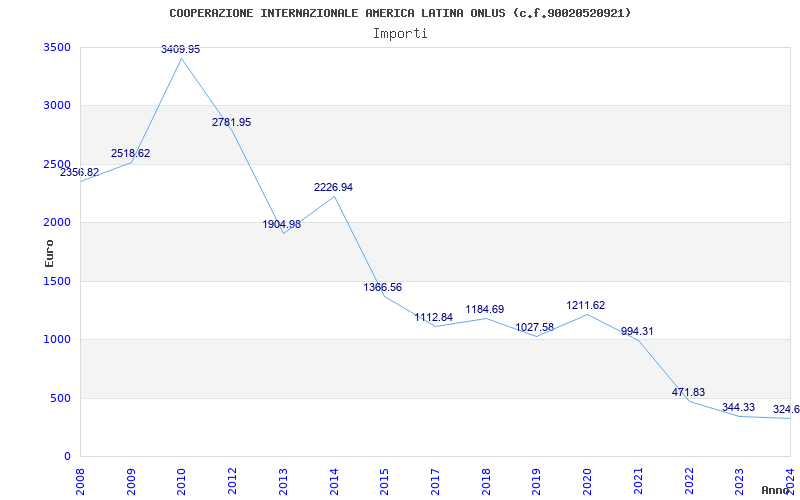This screenshot has height=500, width=800.
Task: Select year 2013 on the x-axis
Action: [x=283, y=481]
